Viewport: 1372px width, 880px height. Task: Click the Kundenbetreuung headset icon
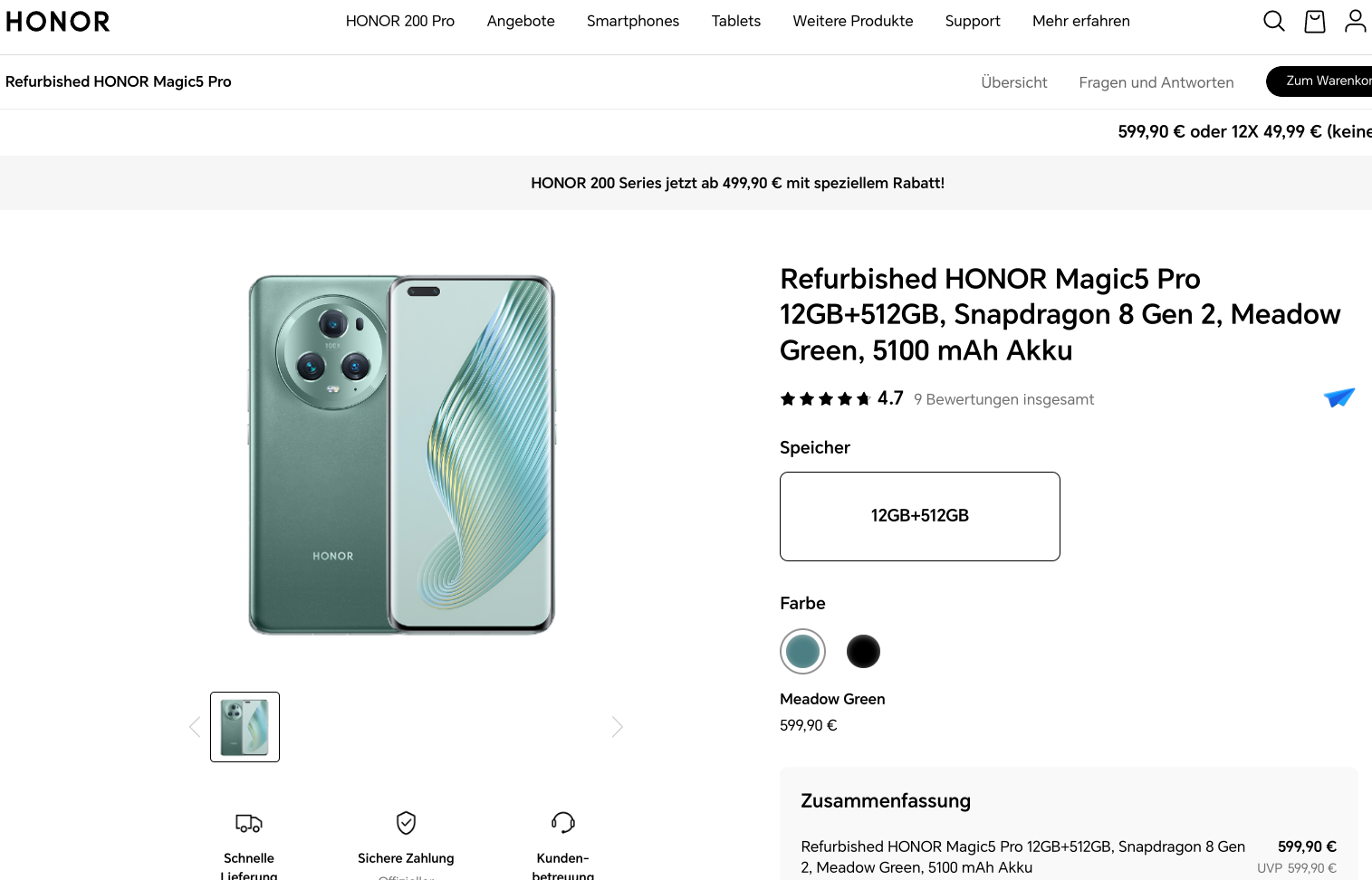pyautogui.click(x=563, y=822)
